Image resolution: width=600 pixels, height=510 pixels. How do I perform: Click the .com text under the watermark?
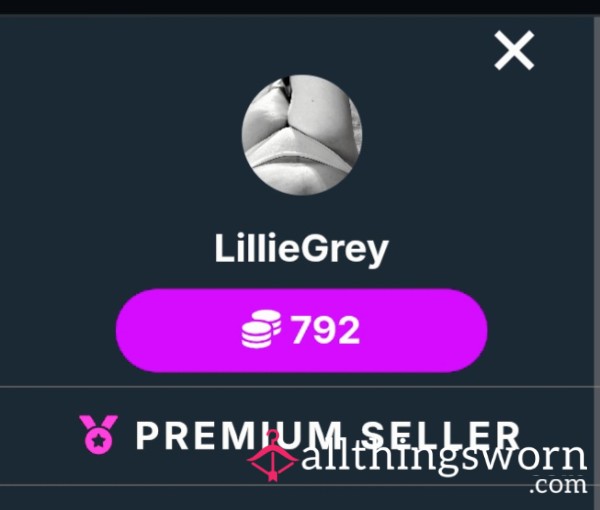tap(558, 485)
